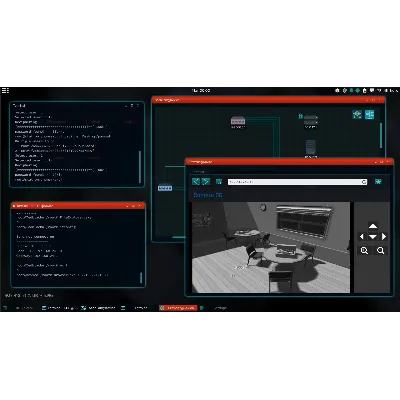The width and height of the screenshot is (400, 400).
Task: Click the camera pan down arrow
Action: pyautogui.click(x=373, y=237)
